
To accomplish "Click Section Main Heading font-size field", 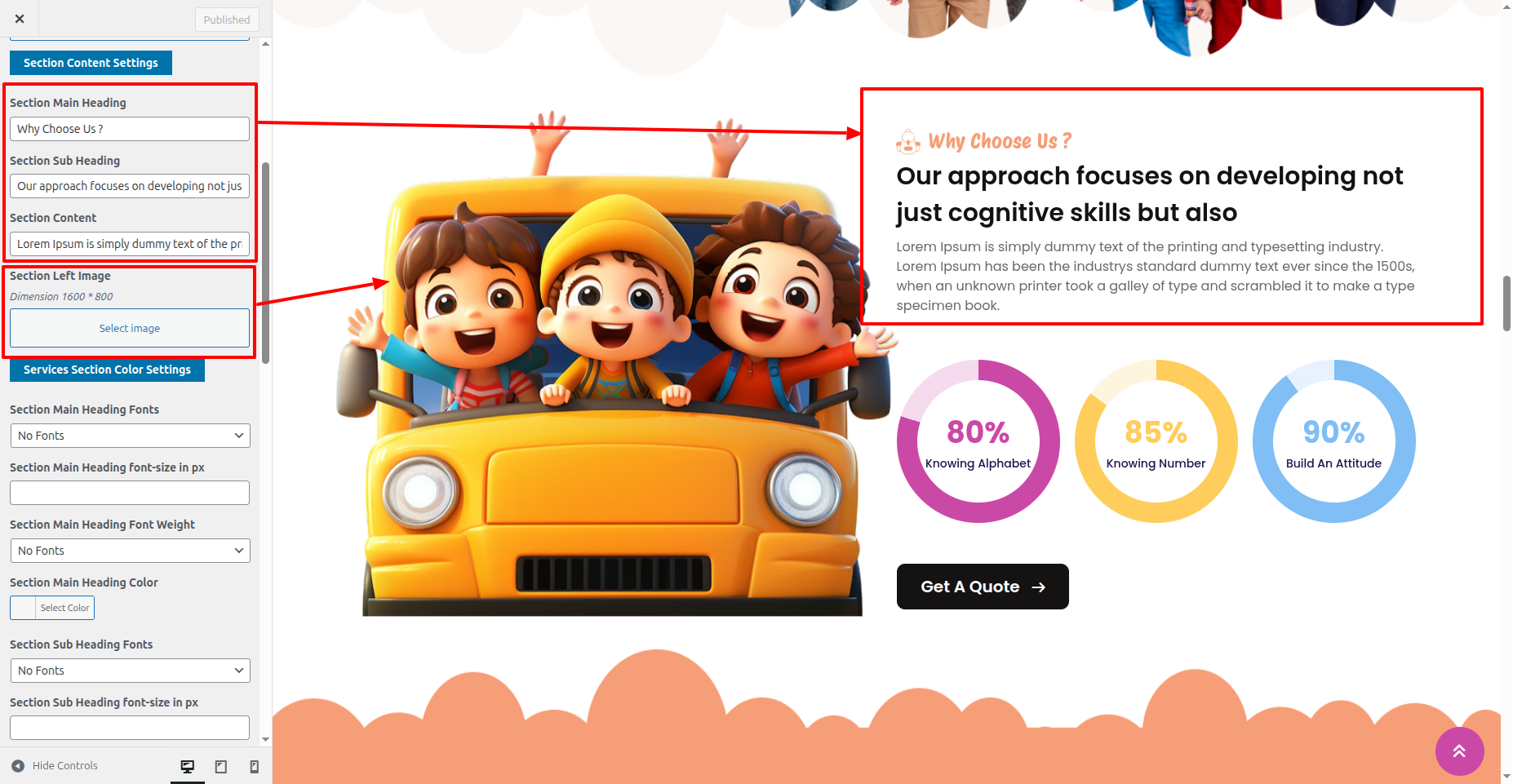I will [x=130, y=493].
